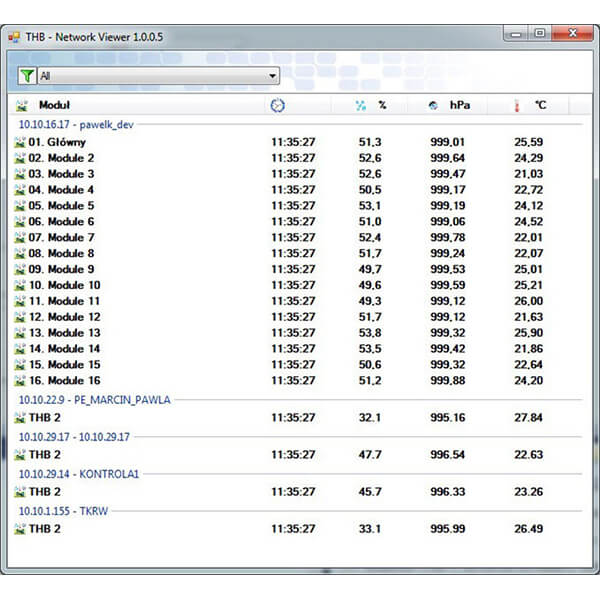
Task: Click the clock icon column header
Action: (277, 105)
